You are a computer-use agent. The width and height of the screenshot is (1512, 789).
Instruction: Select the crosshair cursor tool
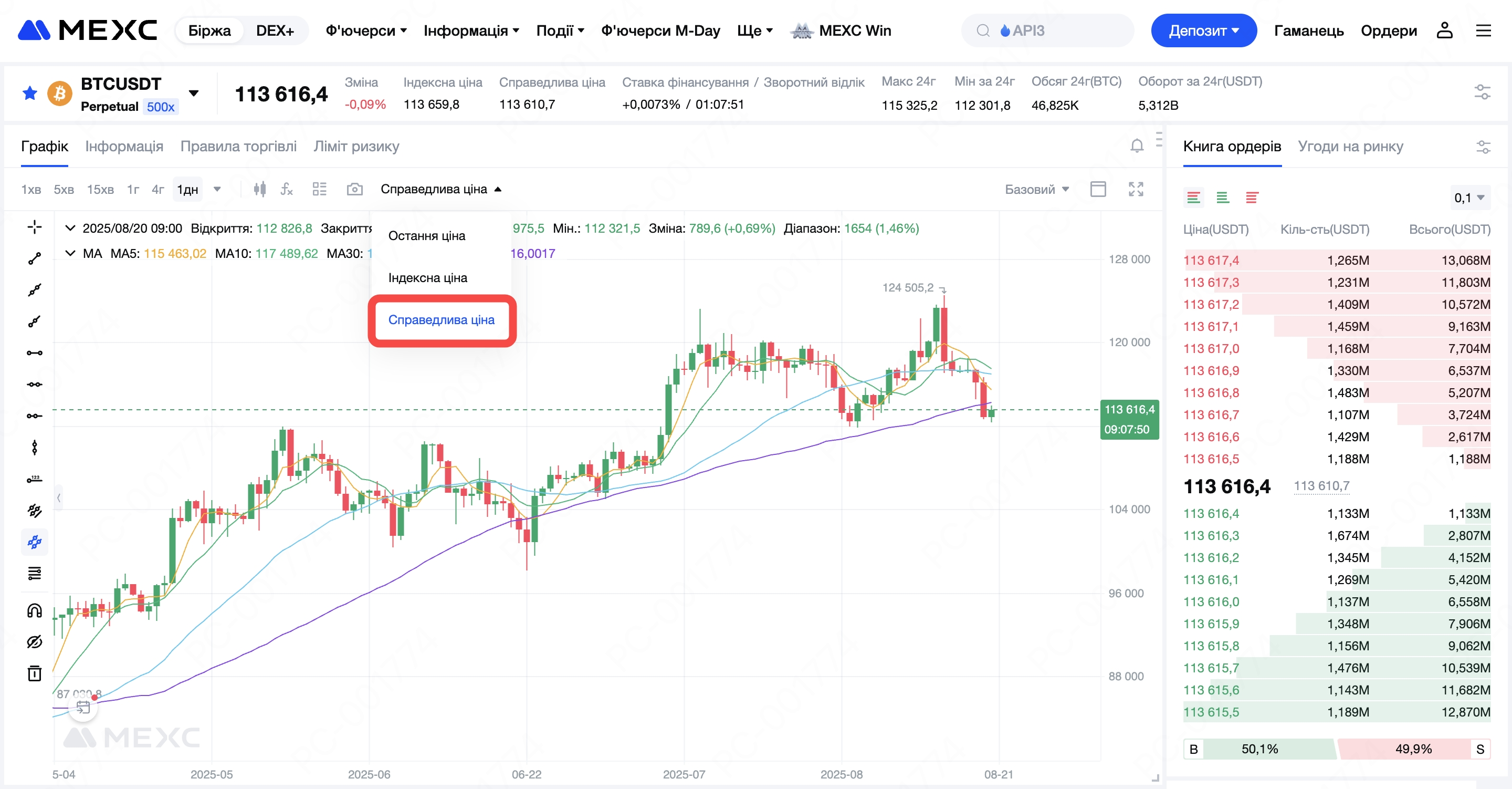coord(35,227)
